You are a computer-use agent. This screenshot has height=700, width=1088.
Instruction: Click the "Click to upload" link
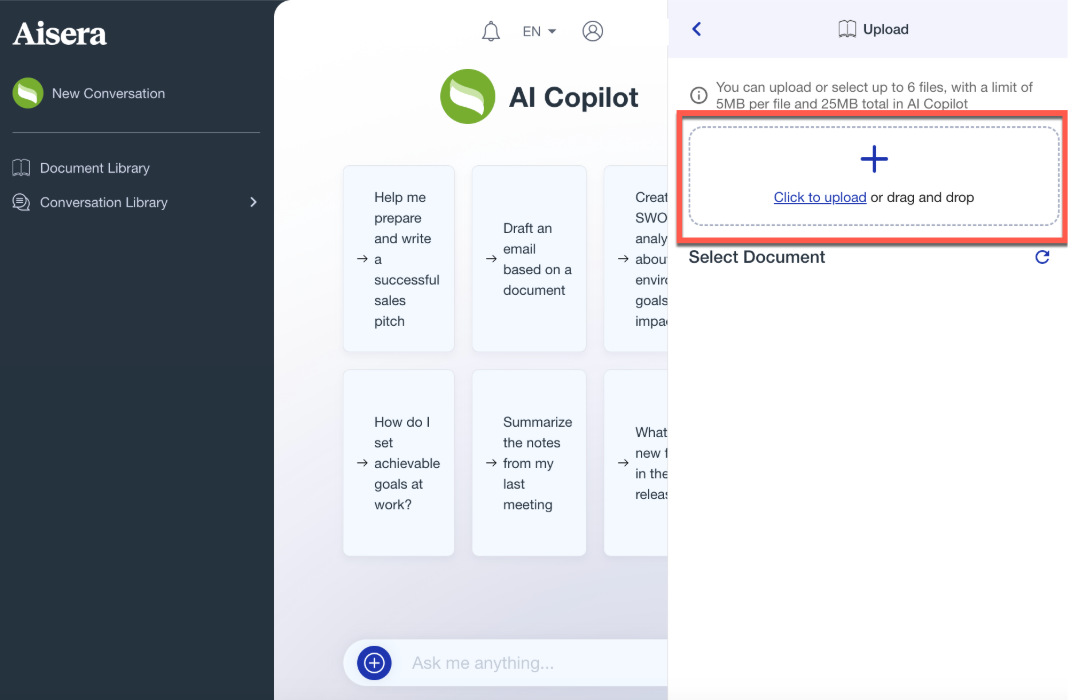tap(819, 197)
